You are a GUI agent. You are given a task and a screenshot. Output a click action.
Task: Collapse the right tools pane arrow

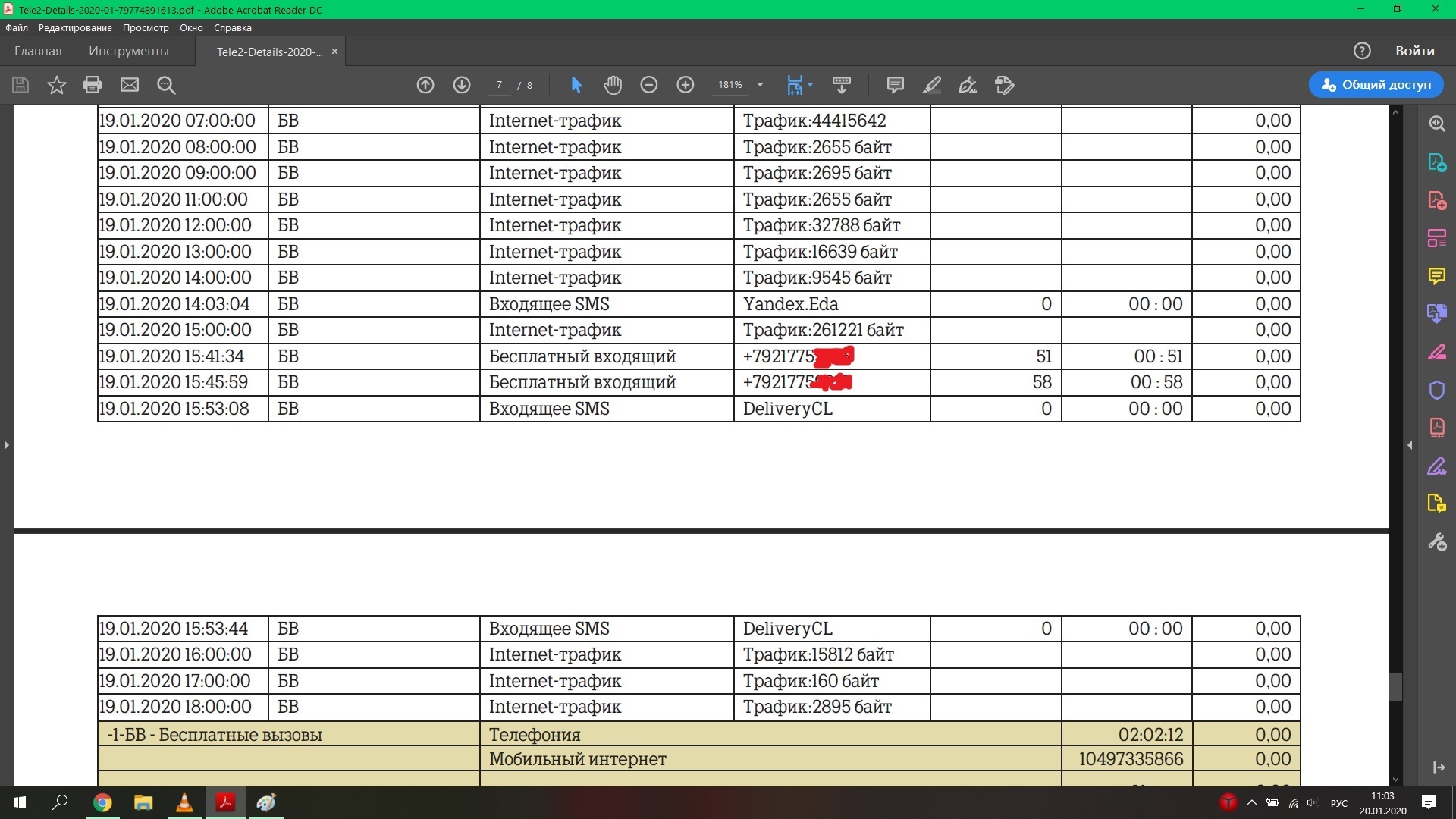pyautogui.click(x=1410, y=445)
